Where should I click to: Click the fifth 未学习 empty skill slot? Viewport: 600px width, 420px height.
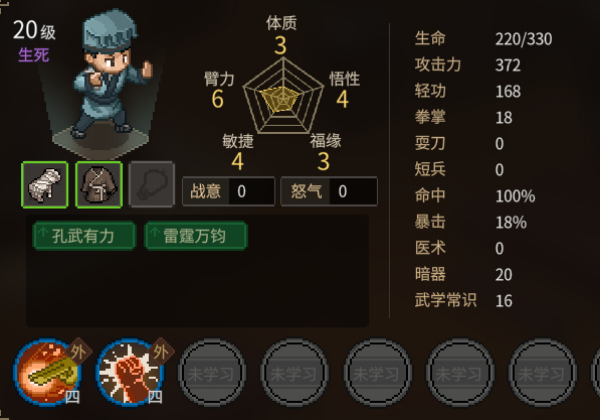[542, 373]
